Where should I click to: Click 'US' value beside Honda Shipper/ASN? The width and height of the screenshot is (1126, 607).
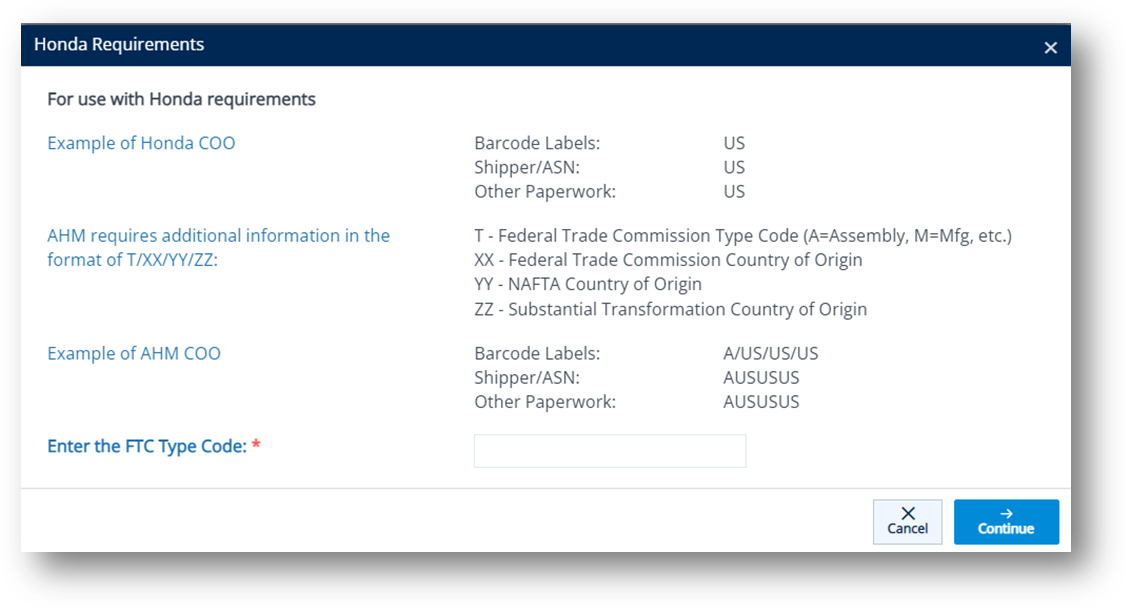pos(734,167)
